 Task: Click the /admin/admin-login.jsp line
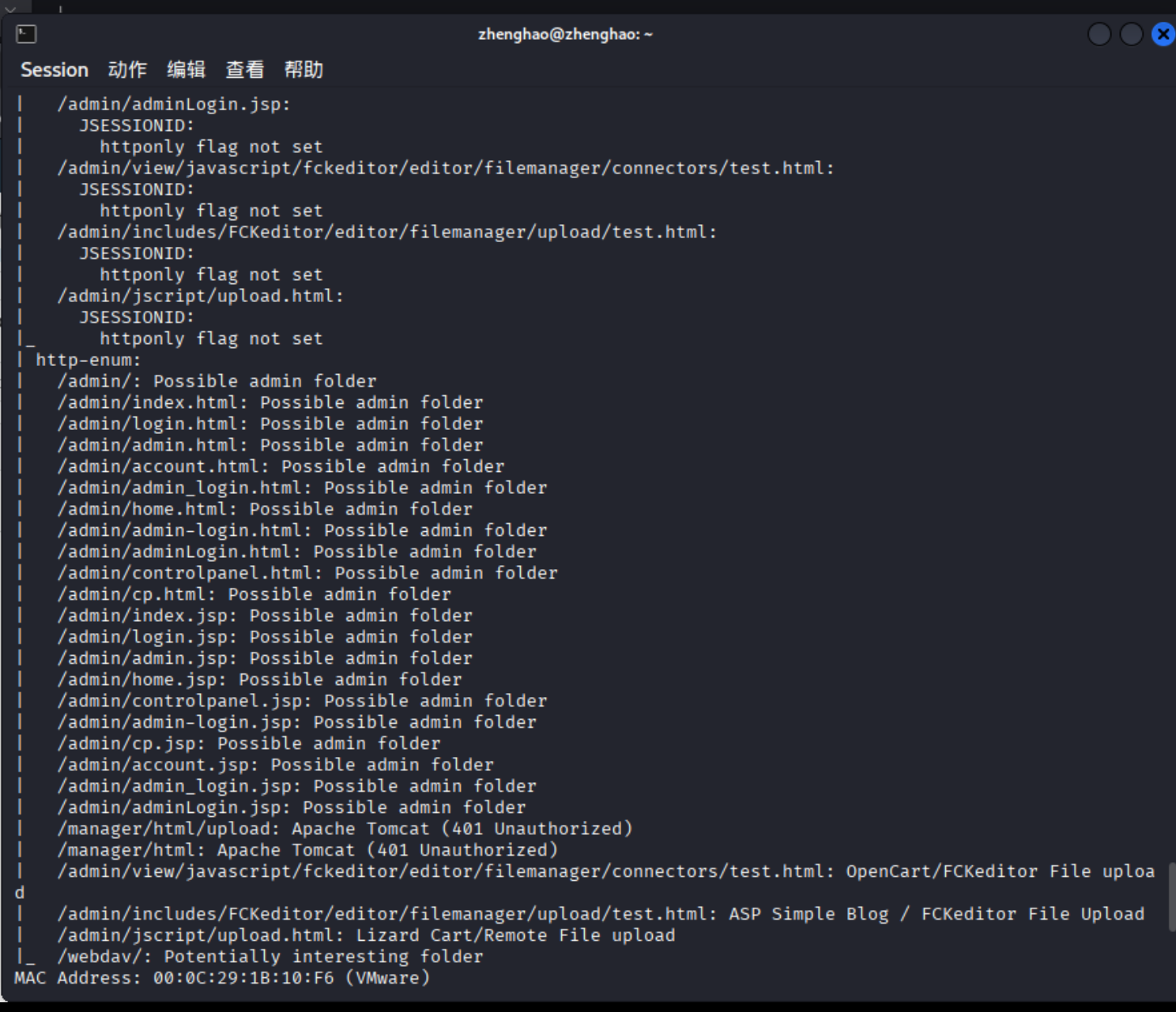296,722
